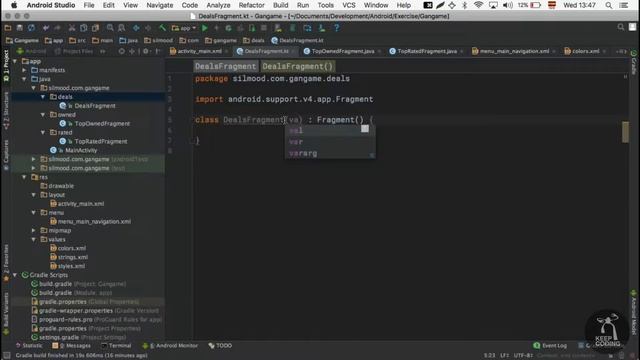Click the Undo toolbar icon
This screenshot has height=360, width=640.
[46, 28]
